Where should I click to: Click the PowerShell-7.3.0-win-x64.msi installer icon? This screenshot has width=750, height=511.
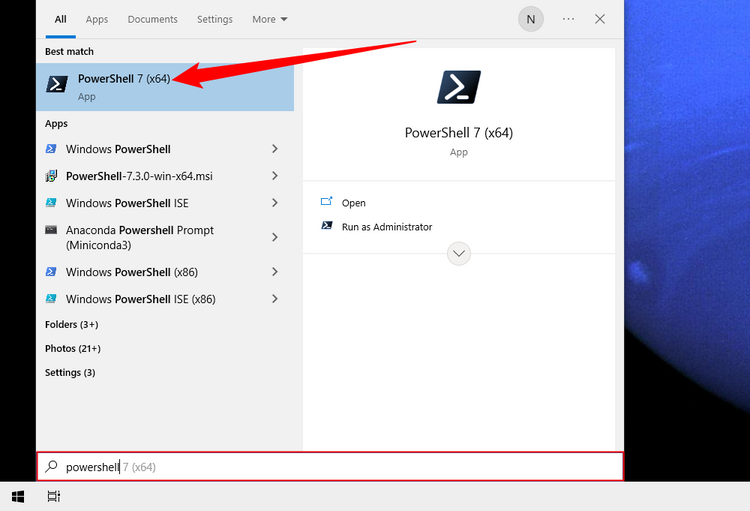coord(51,176)
